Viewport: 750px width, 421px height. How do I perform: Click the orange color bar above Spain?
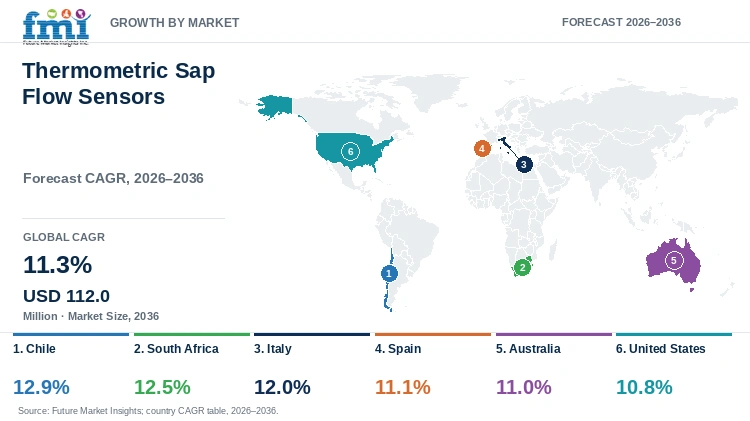coord(433,334)
